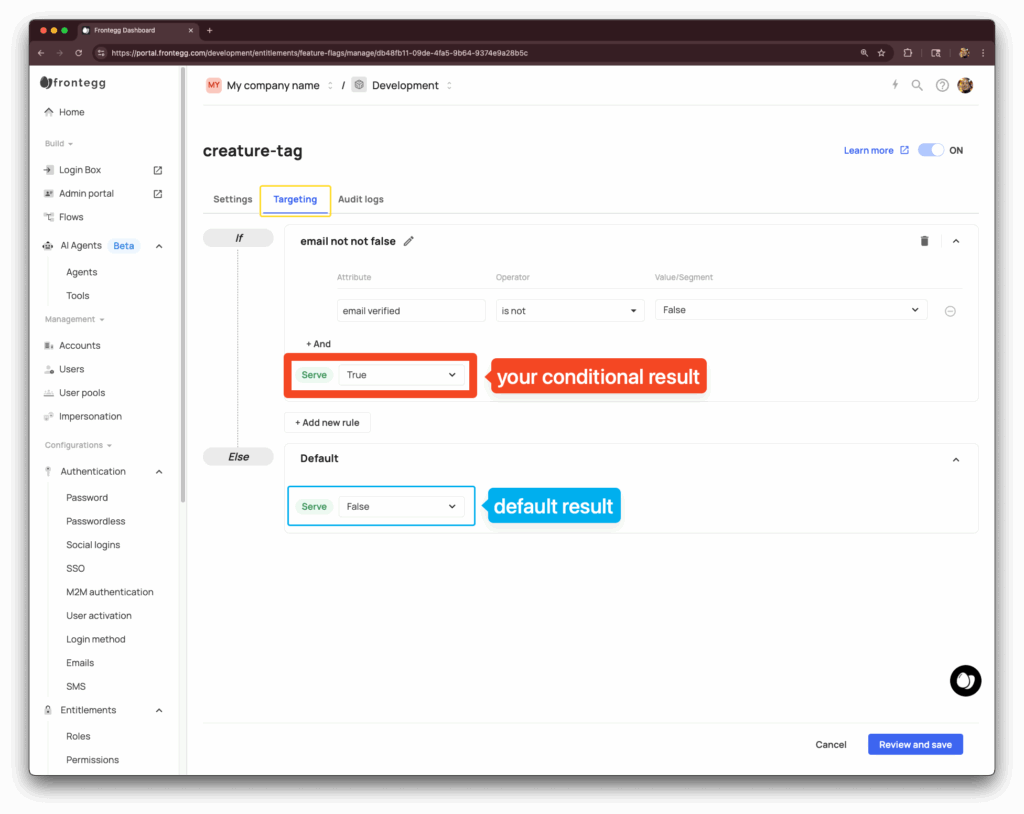Go back in browser
1024x814 pixels.
(41, 53)
